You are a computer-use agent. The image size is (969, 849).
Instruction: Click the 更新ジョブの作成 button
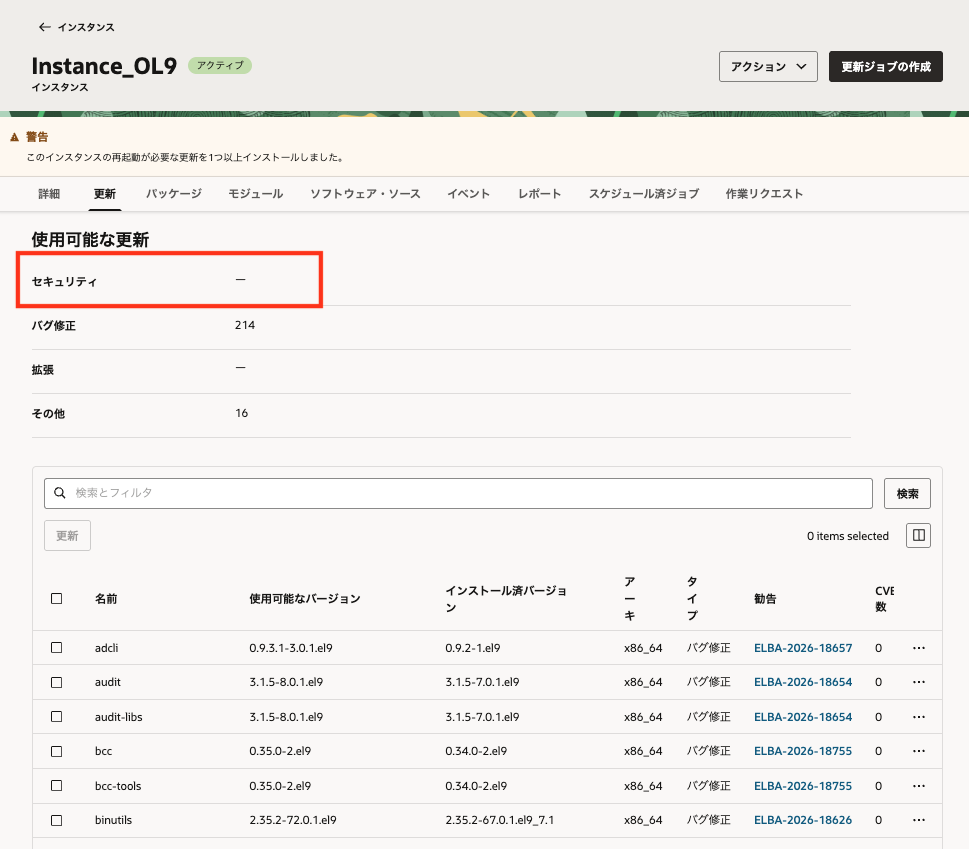point(886,67)
